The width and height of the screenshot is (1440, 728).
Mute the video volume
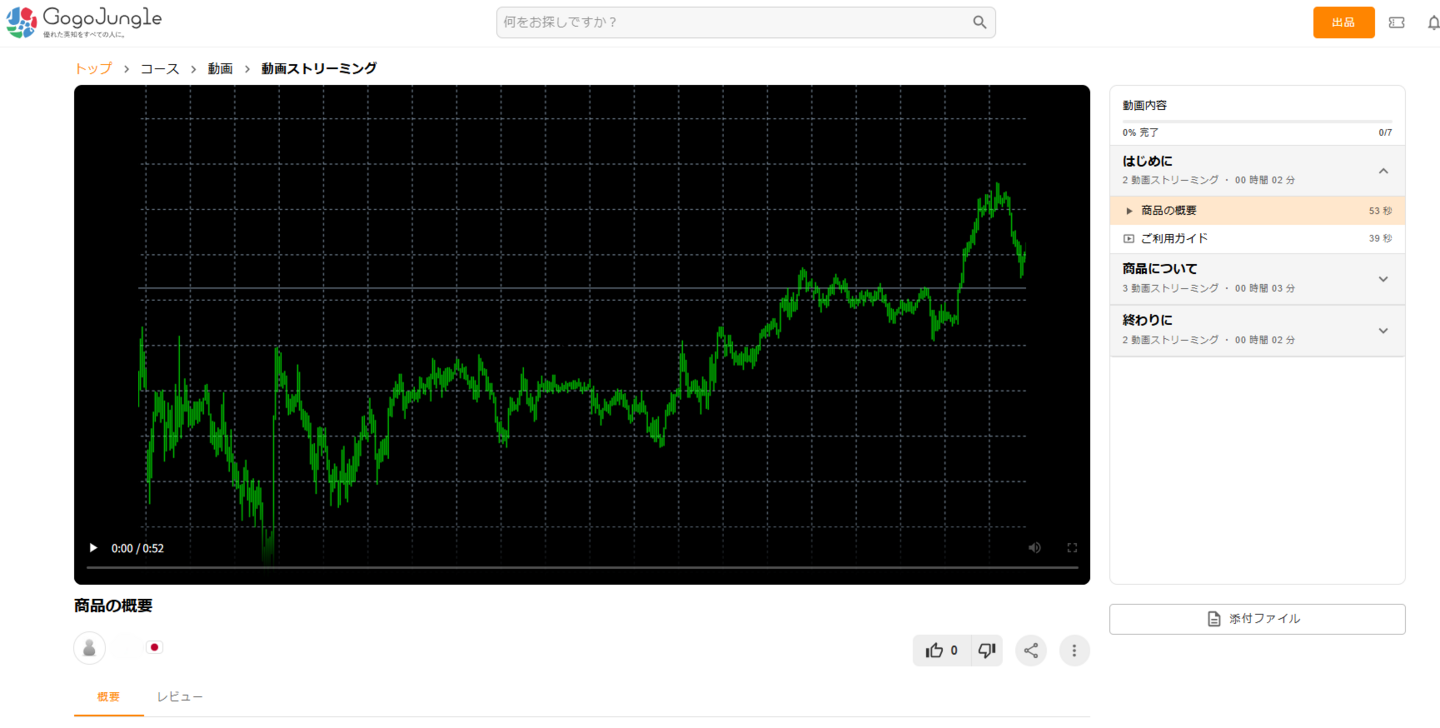1034,548
